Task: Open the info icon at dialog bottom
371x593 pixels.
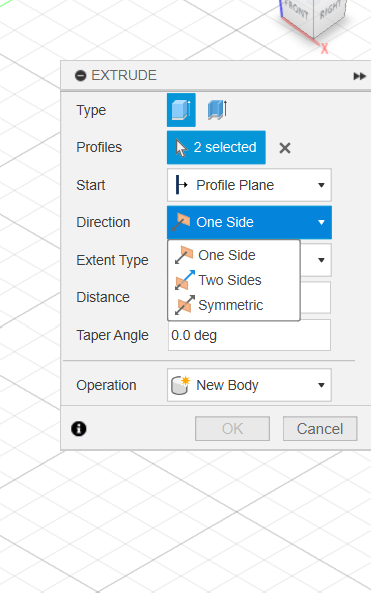Action: [79, 428]
